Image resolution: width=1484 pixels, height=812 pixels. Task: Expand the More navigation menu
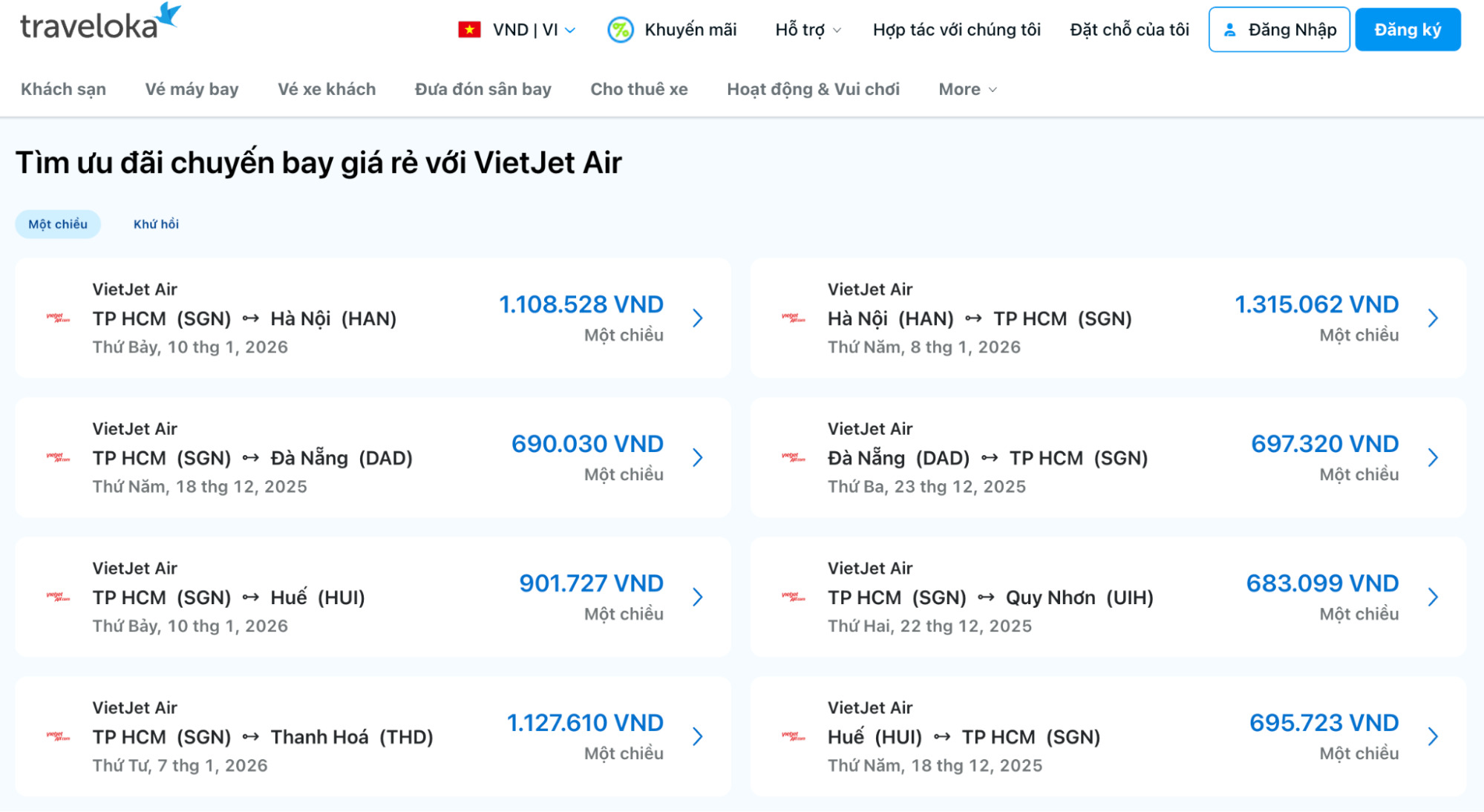tap(967, 89)
